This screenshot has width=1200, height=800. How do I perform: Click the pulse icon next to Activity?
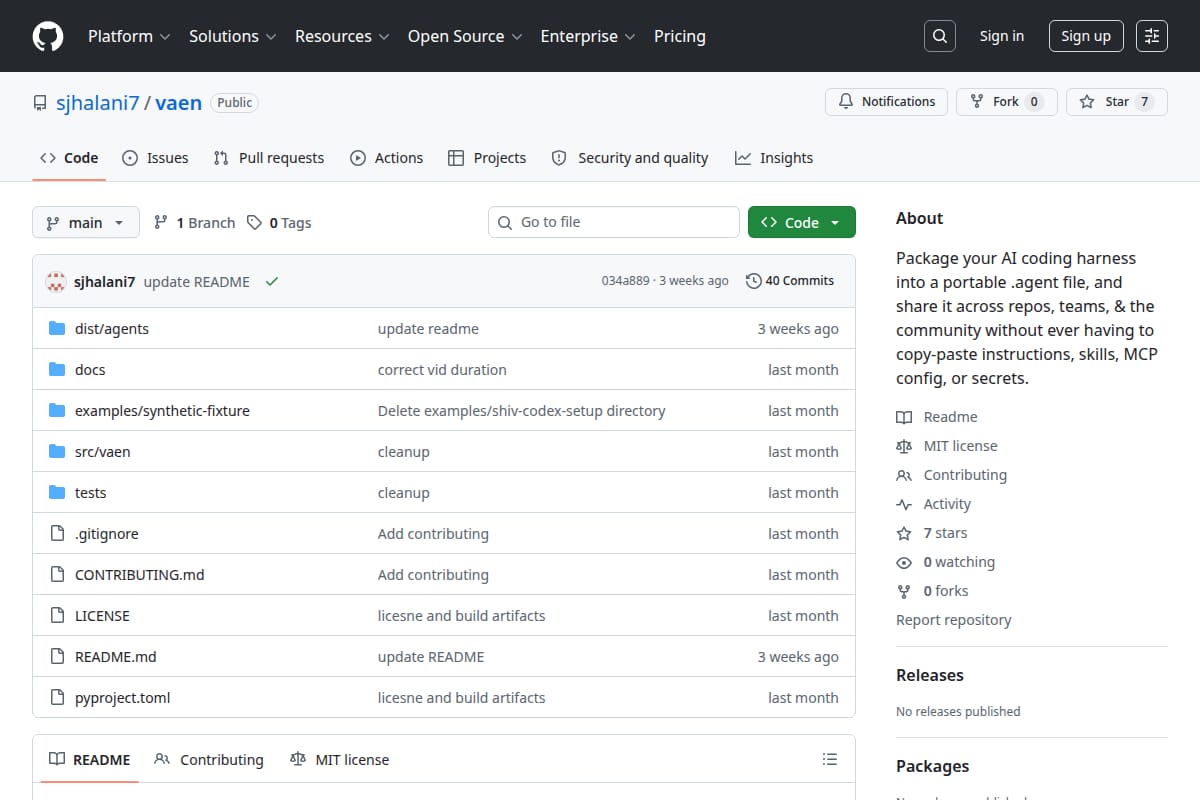tap(904, 504)
